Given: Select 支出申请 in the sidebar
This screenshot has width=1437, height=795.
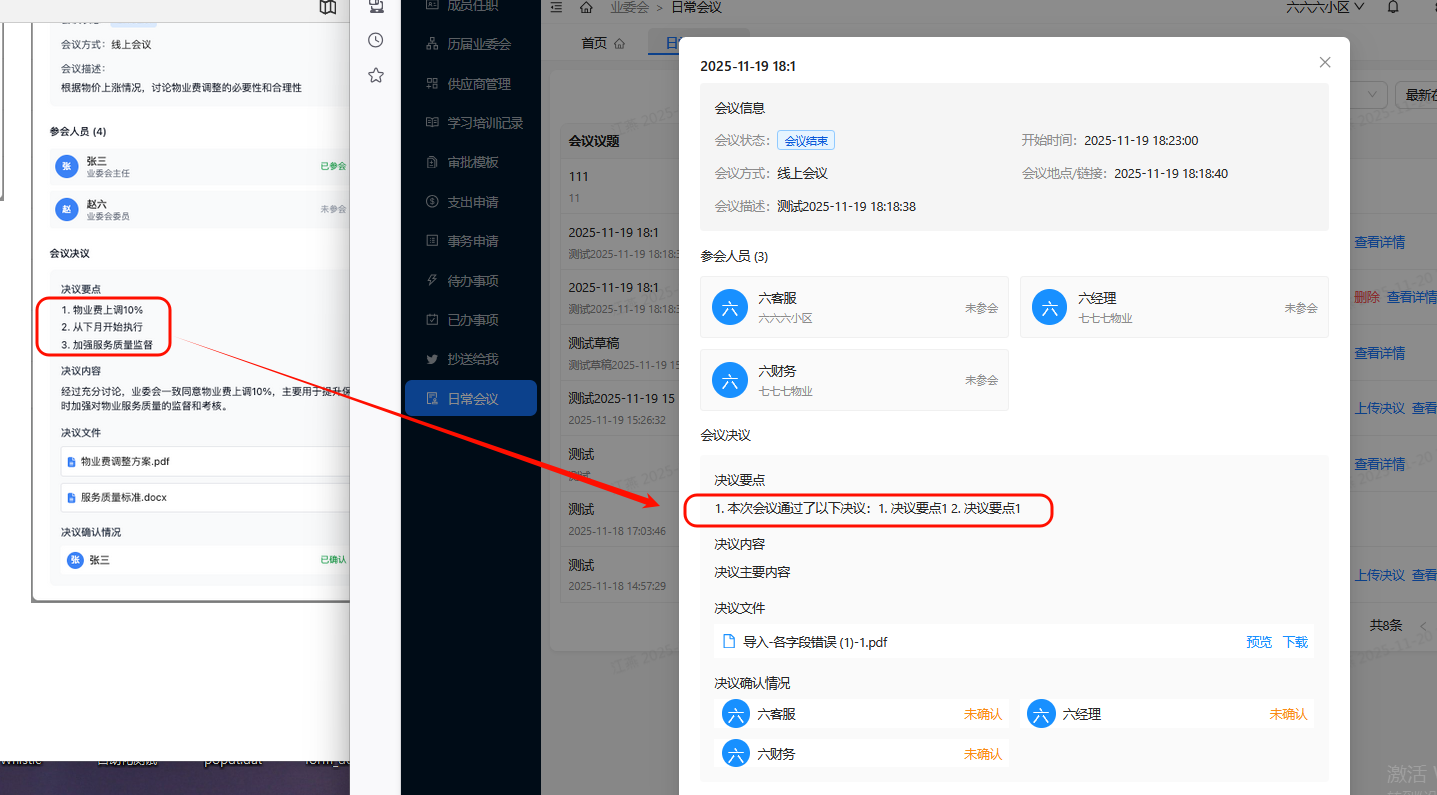Looking at the screenshot, I should pyautogui.click(x=472, y=202).
